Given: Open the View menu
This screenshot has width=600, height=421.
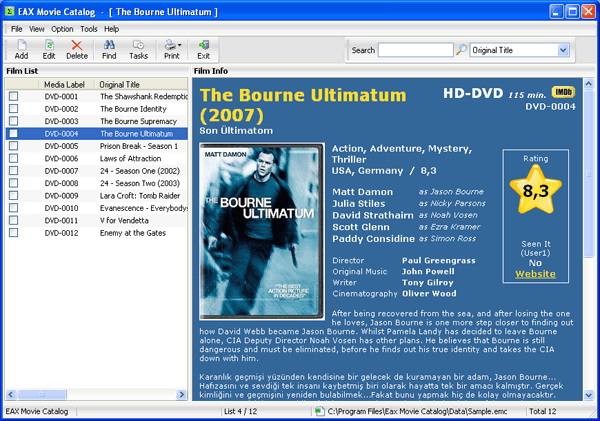Looking at the screenshot, I should click(x=37, y=29).
